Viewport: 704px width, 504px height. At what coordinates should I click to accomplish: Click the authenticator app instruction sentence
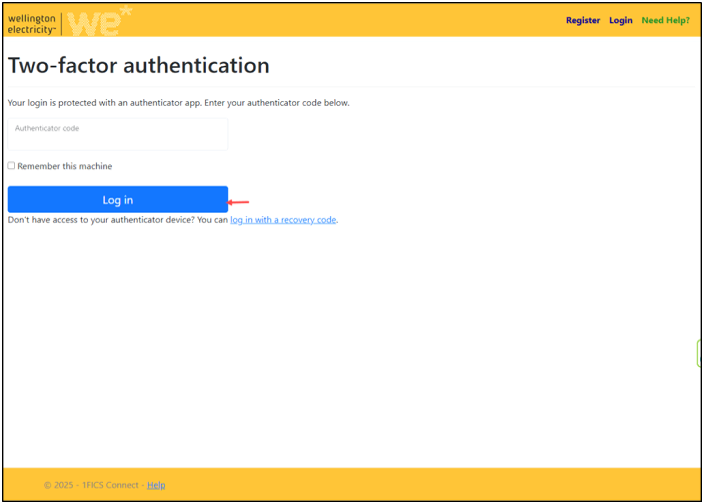tap(178, 103)
